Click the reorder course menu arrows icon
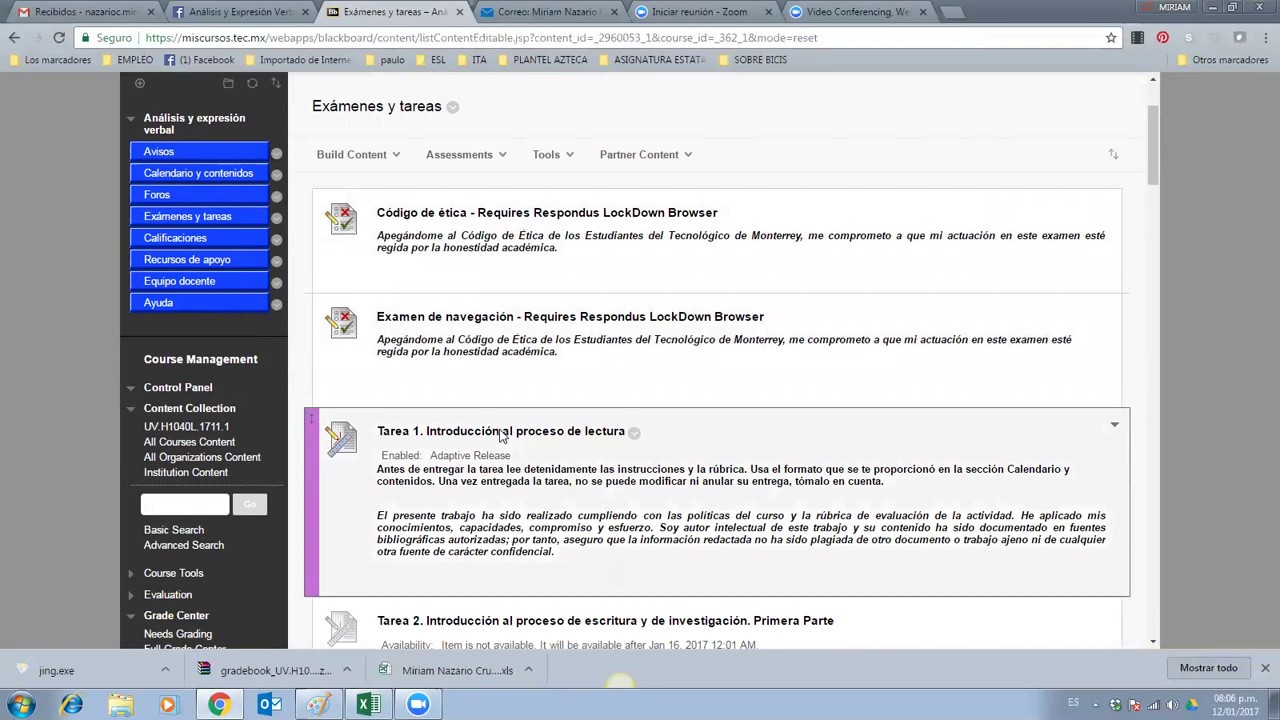 coord(275,84)
